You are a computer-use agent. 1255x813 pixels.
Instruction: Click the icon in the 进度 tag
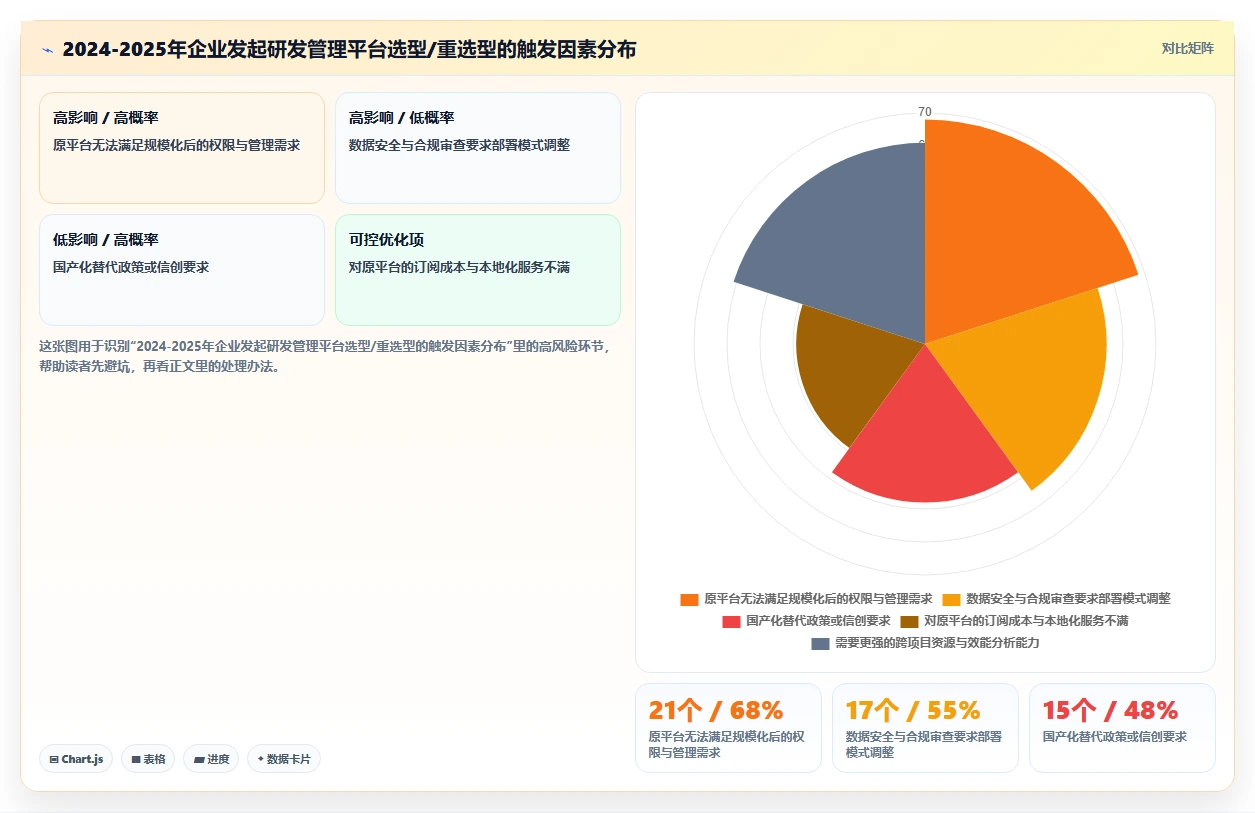tap(199, 760)
